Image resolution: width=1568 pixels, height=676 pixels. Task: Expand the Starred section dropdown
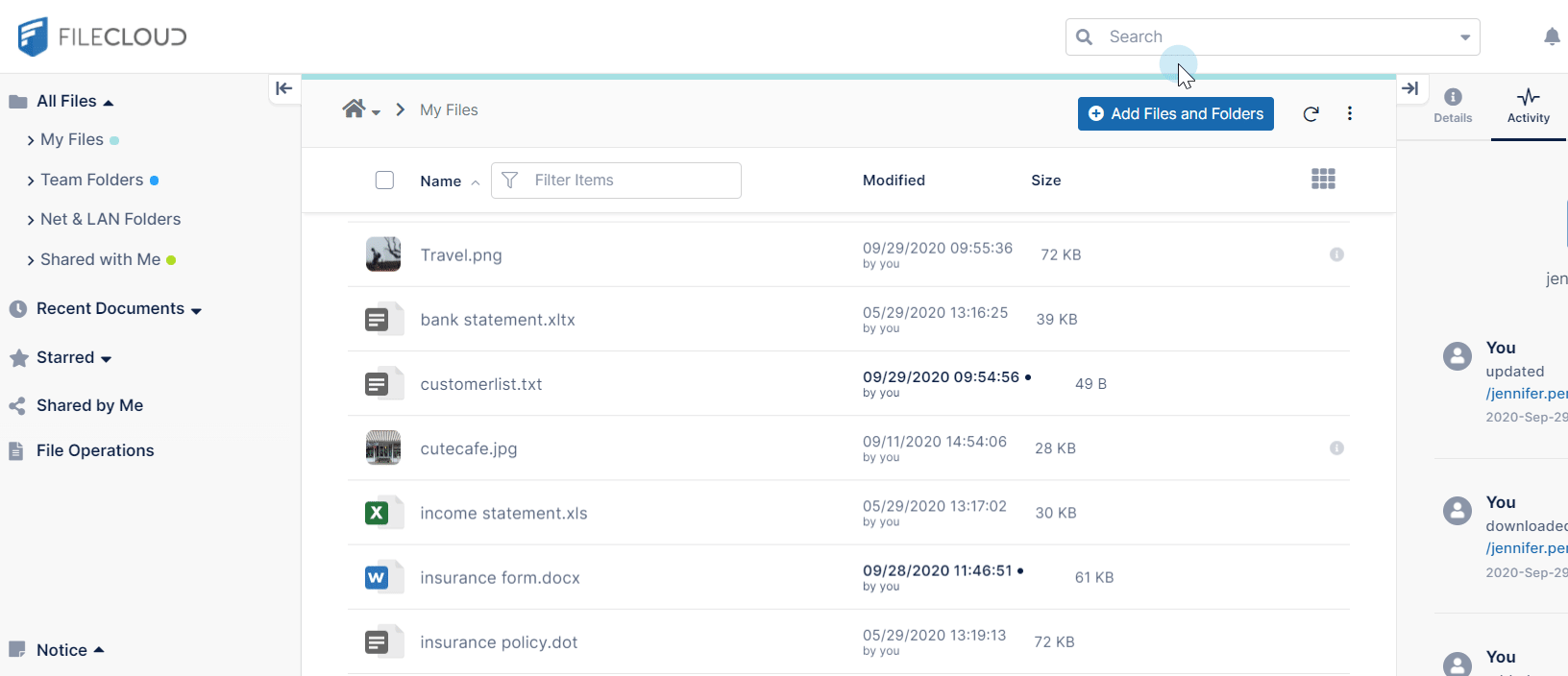106,359
